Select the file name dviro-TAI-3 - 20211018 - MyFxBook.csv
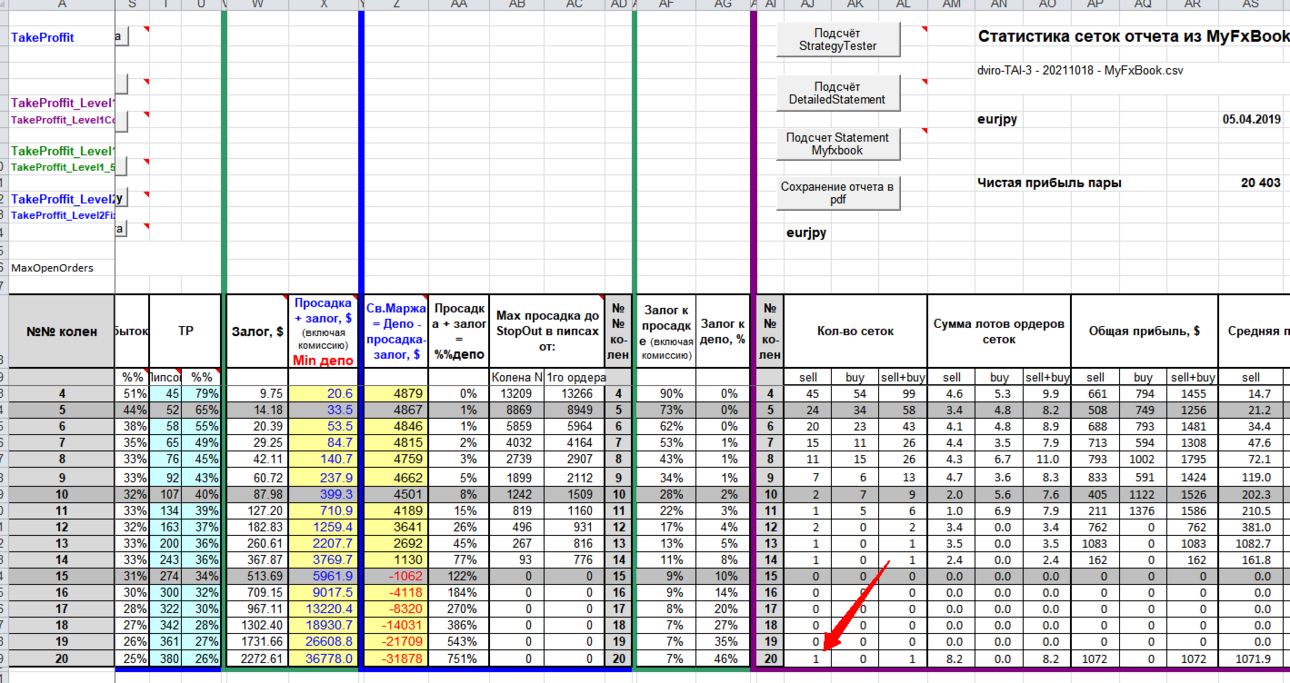This screenshot has height=683, width=1290. (1080, 72)
